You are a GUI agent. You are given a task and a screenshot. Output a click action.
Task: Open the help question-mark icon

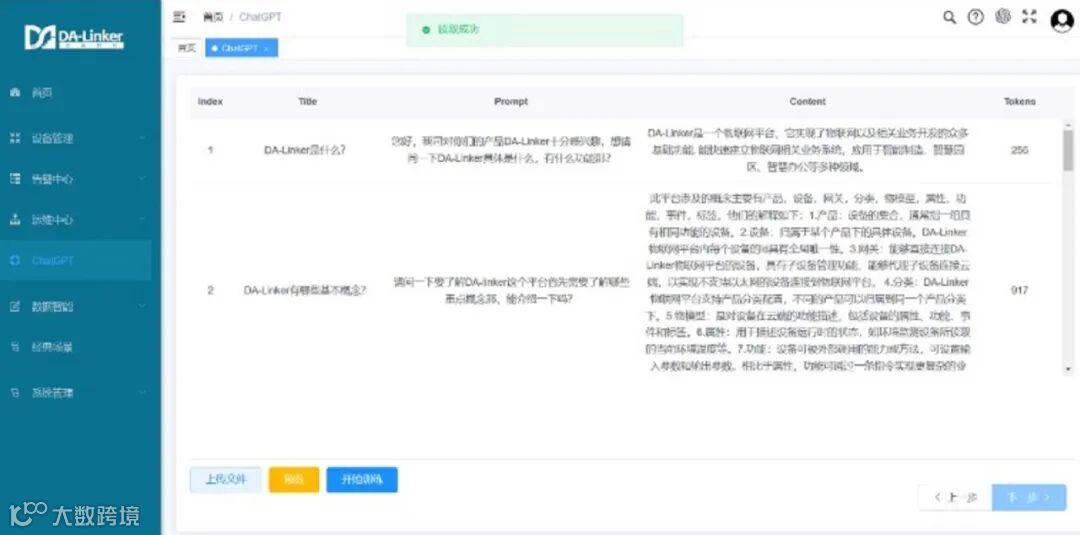click(975, 17)
